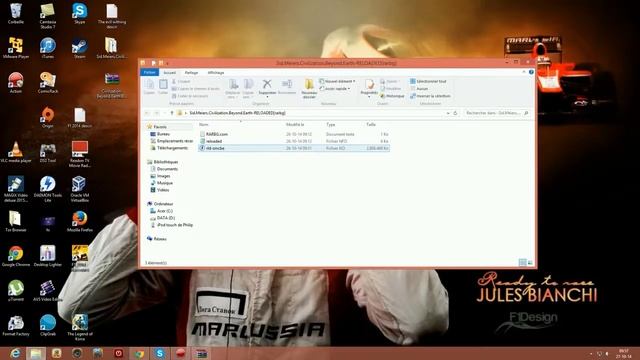Image resolution: width=640 pixels, height=360 pixels.
Task: Sort files by the Modifié le column
Action: 295,124
